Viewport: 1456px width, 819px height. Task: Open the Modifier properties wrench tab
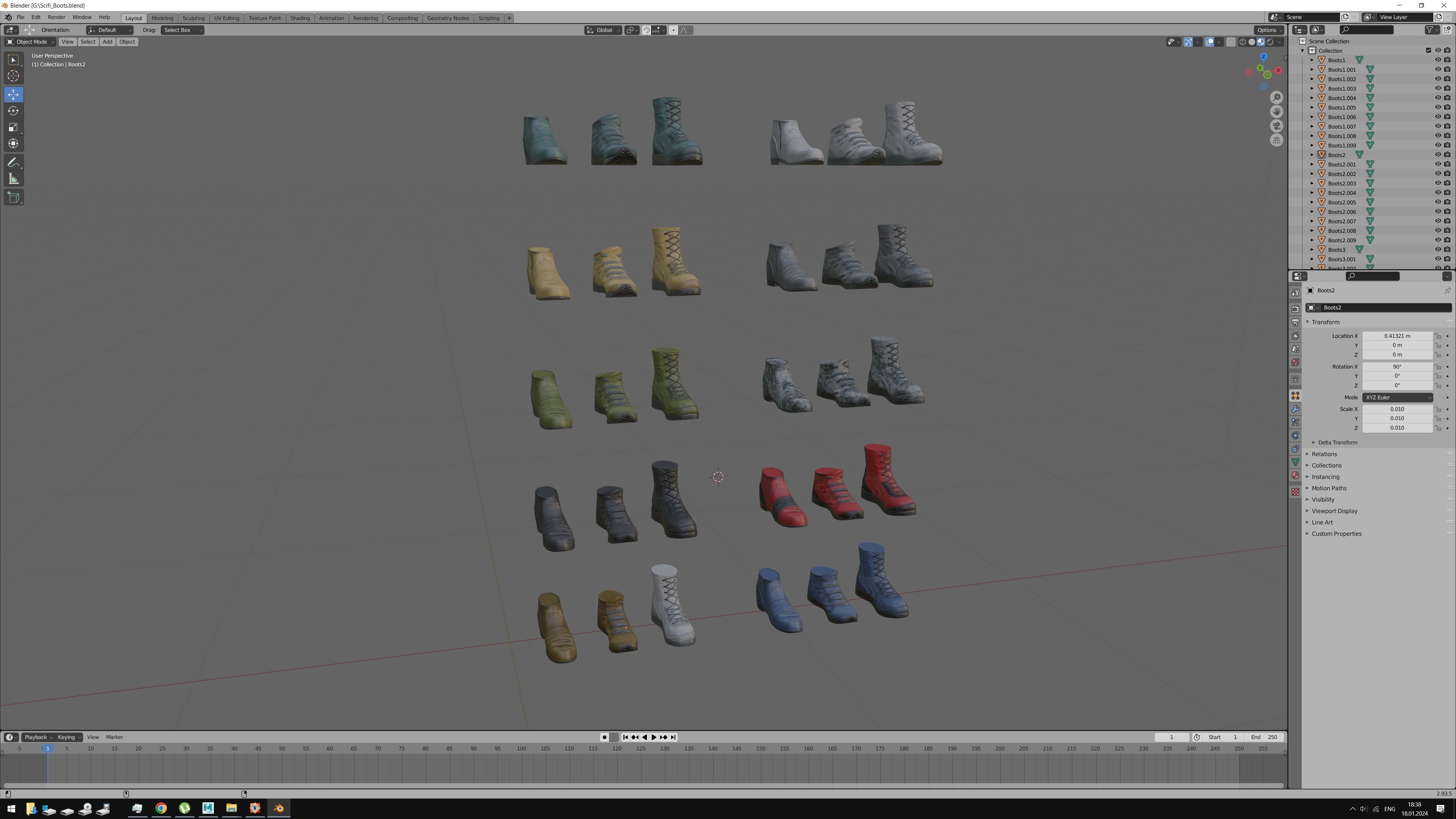coord(1295,409)
